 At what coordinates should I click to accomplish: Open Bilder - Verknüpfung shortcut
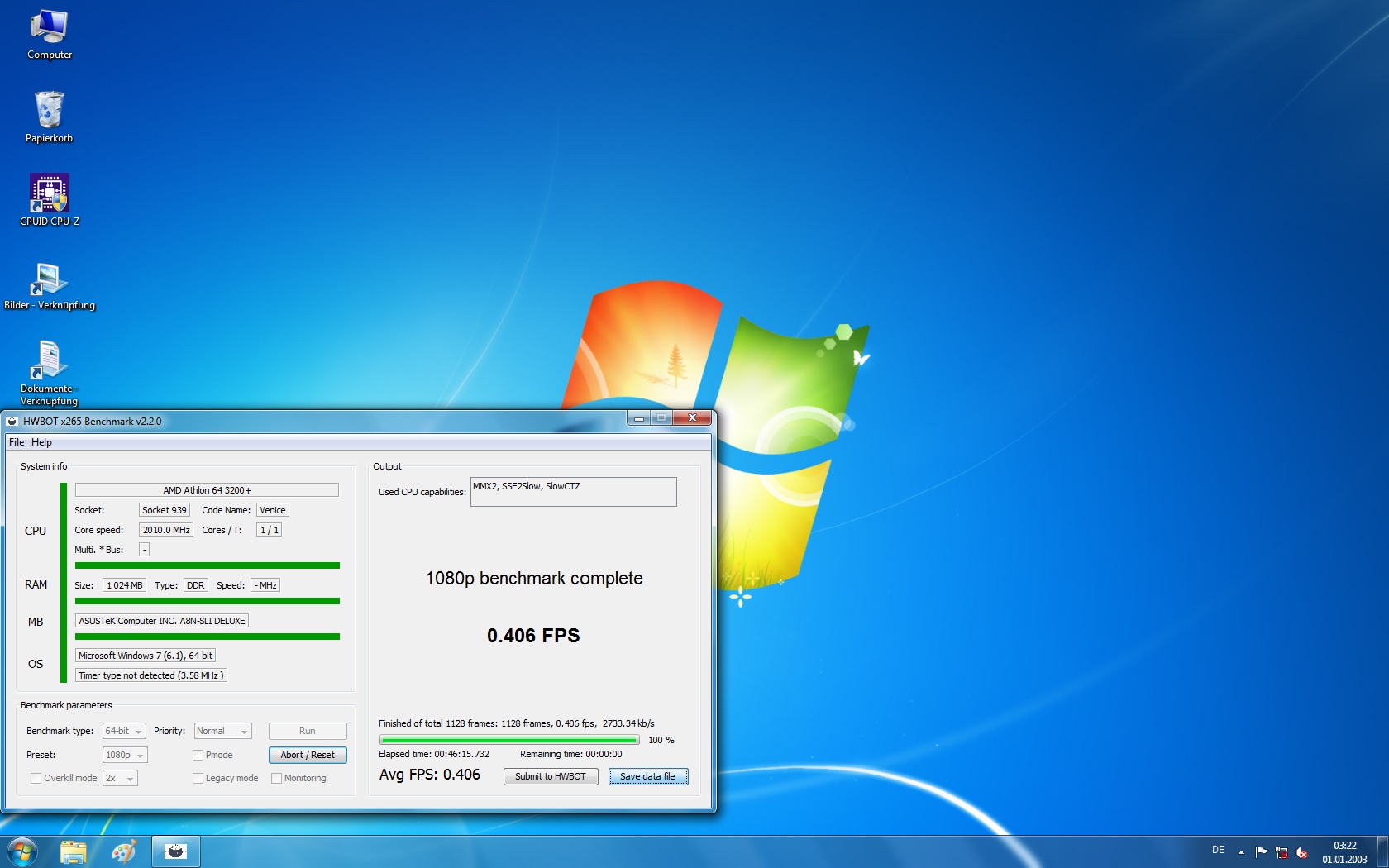[x=50, y=285]
